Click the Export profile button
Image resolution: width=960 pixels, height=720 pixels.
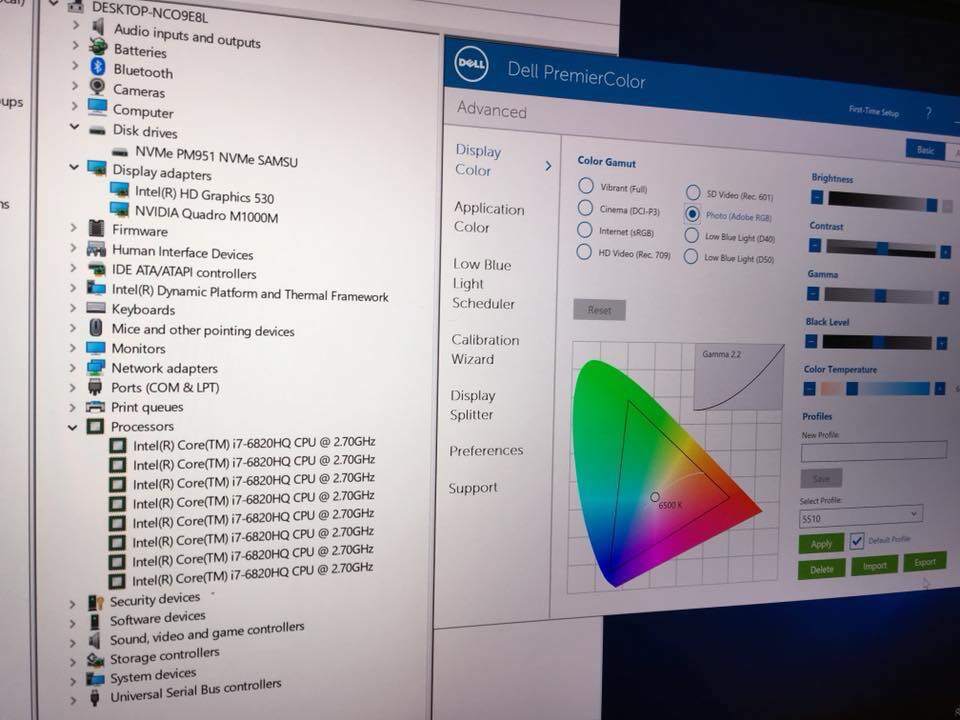point(924,563)
